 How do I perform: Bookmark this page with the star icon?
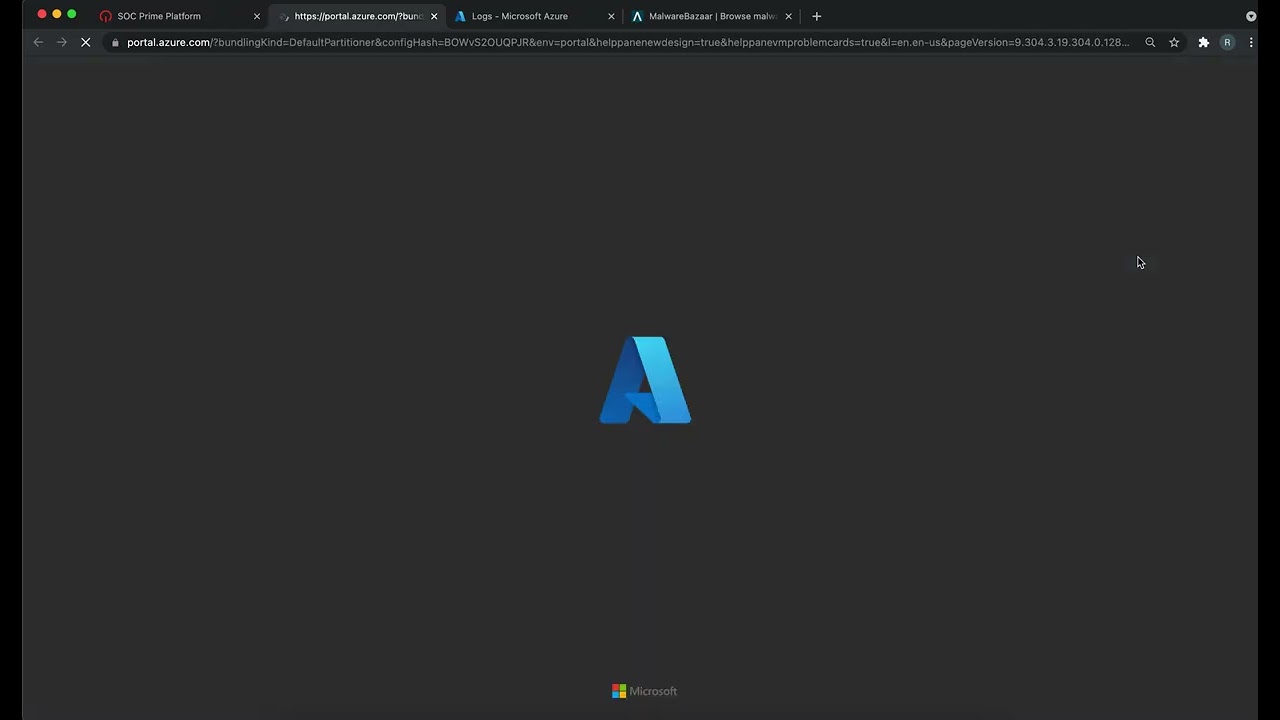click(1174, 42)
